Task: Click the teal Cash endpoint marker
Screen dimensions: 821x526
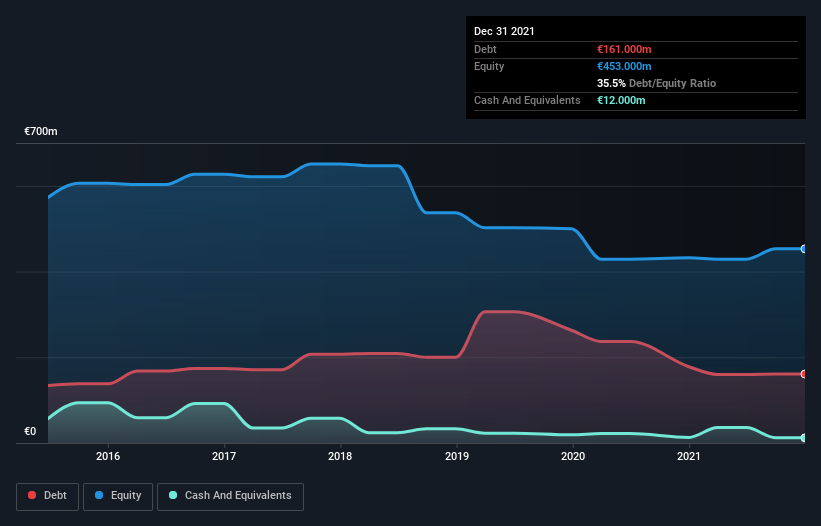Action: (x=804, y=438)
